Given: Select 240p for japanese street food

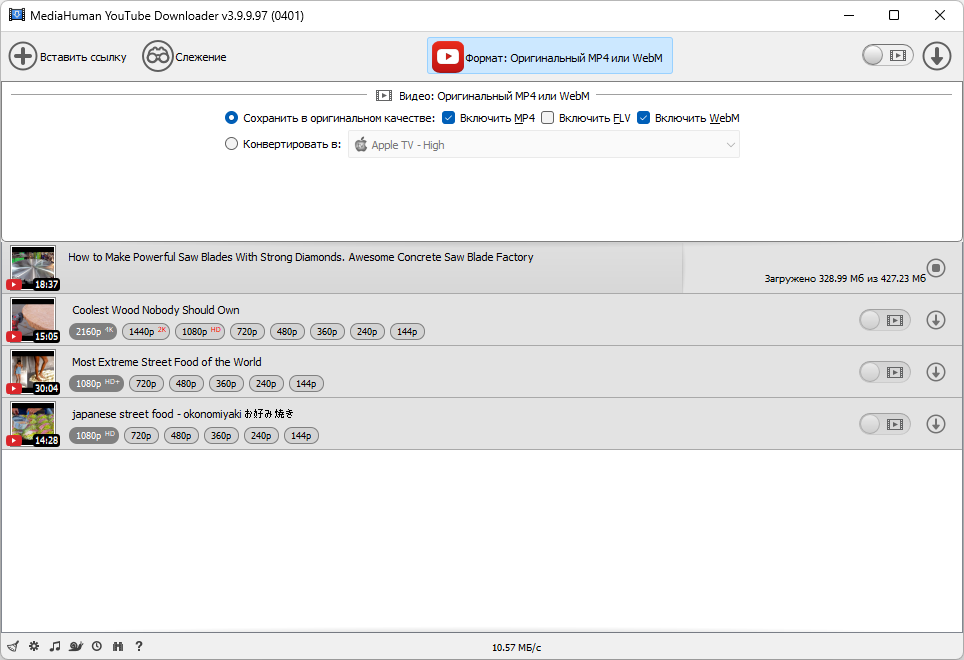Looking at the screenshot, I should pos(261,436).
